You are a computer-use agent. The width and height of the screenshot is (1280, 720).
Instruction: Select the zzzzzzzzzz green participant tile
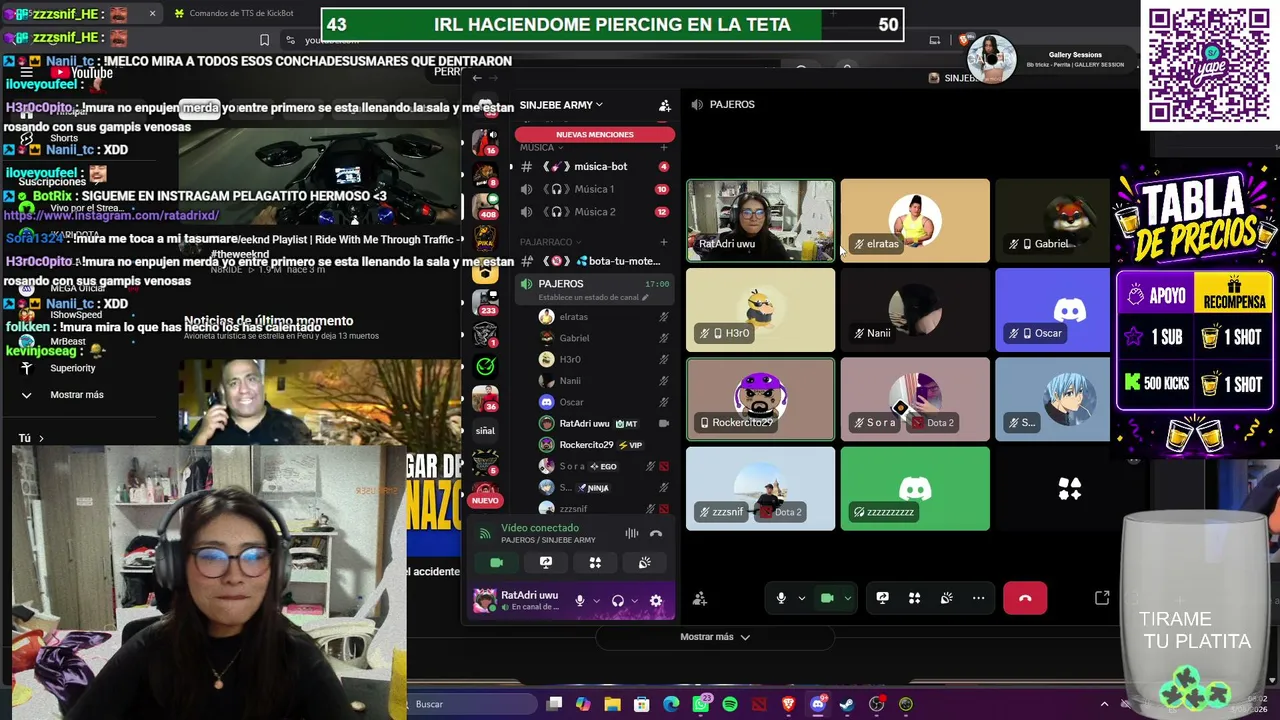915,488
